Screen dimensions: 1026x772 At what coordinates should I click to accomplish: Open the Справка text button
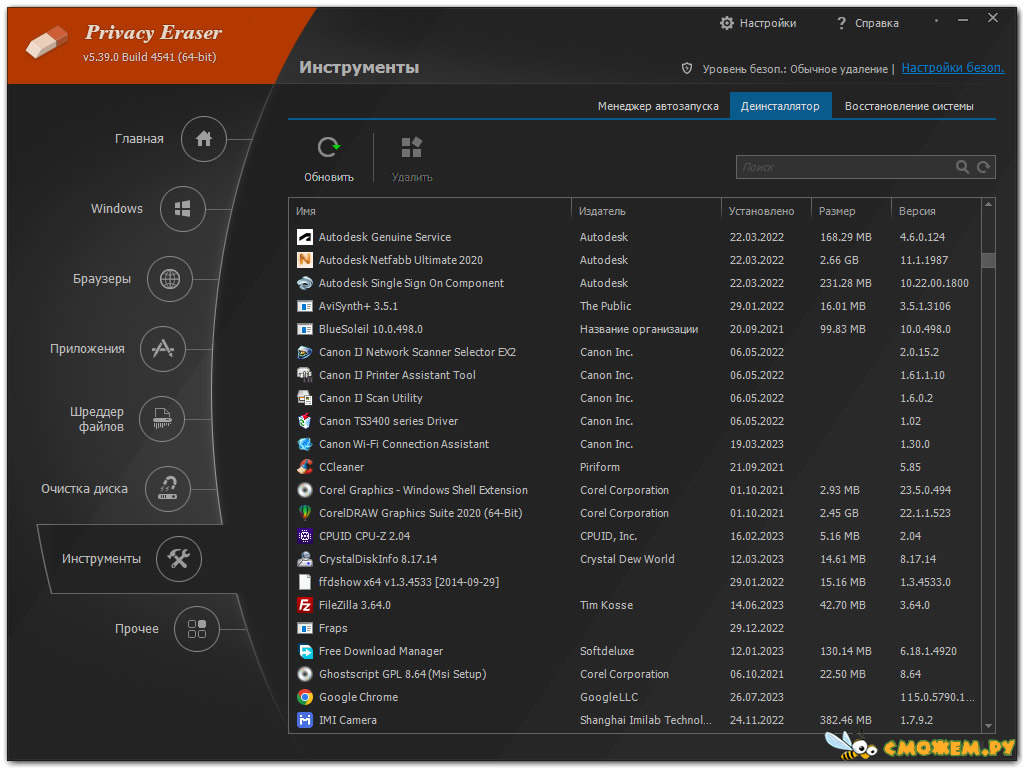[x=877, y=23]
